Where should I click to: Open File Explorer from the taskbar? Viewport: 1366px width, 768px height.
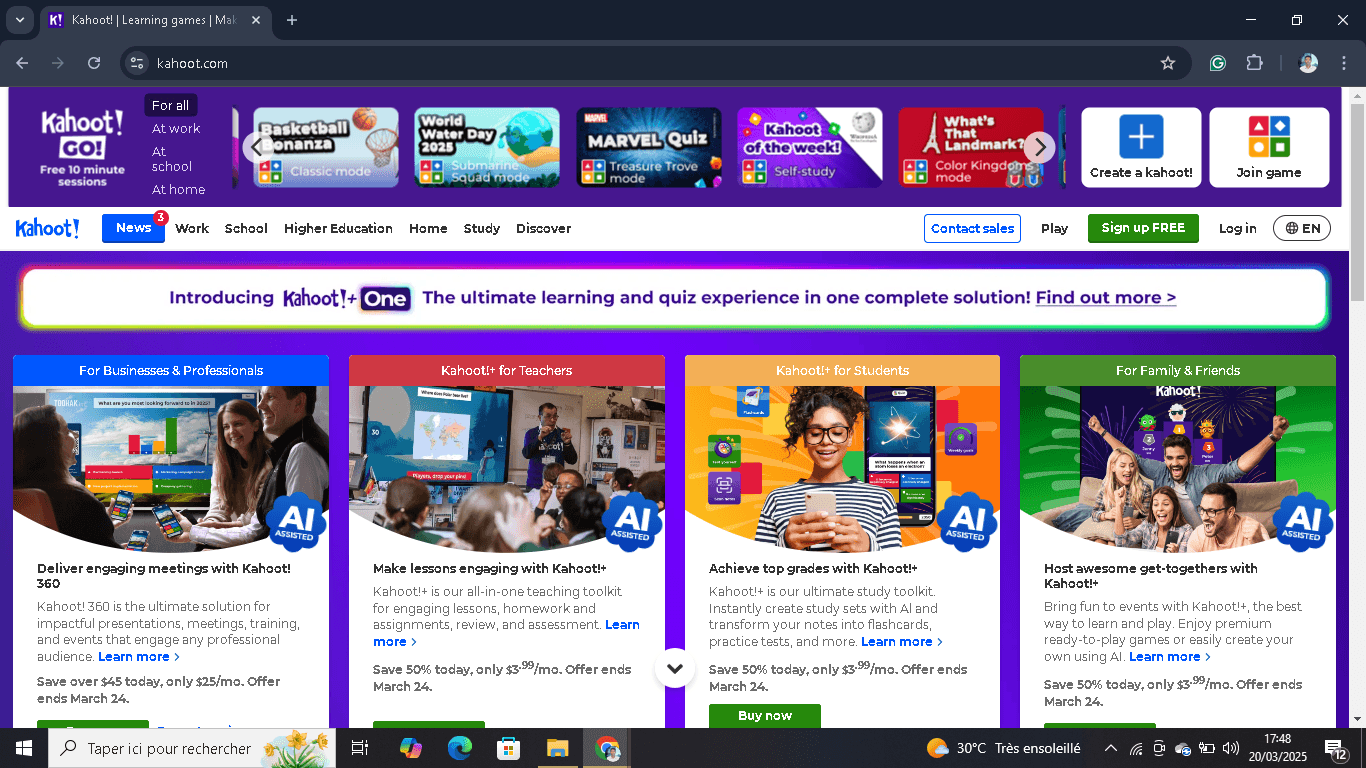[558, 747]
